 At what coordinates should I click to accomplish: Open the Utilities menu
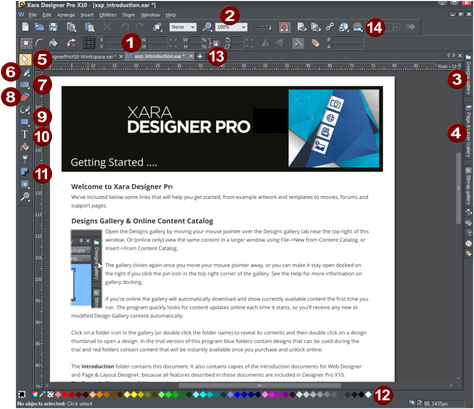[108, 15]
